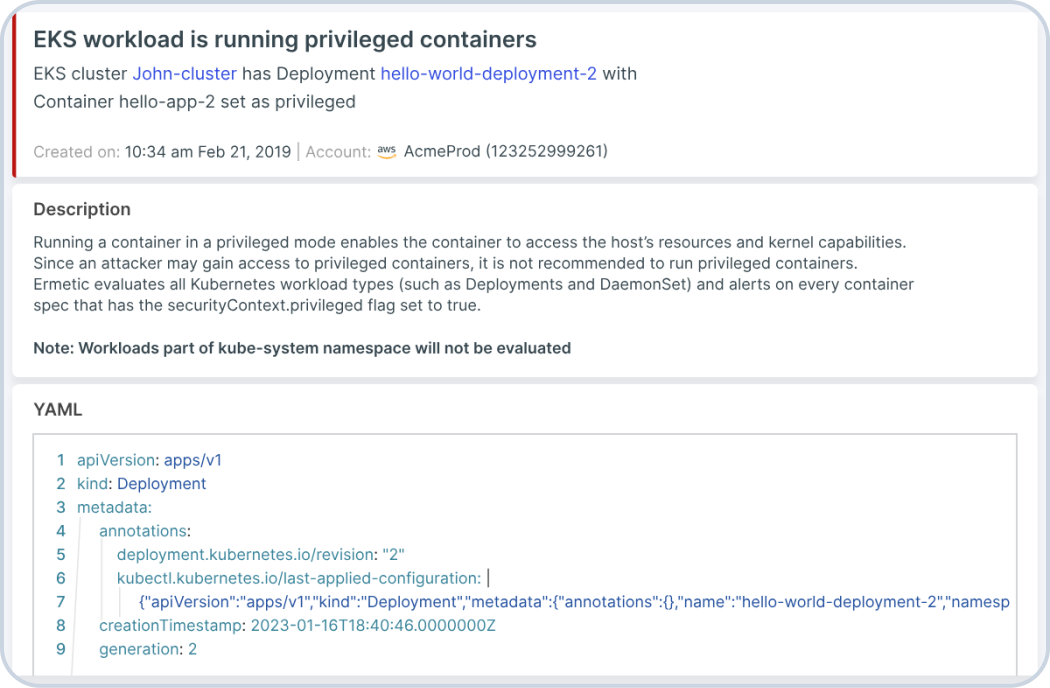Screen dimensions: 1050x688
Task: Click the annotations: key on line 4
Action: tap(145, 531)
